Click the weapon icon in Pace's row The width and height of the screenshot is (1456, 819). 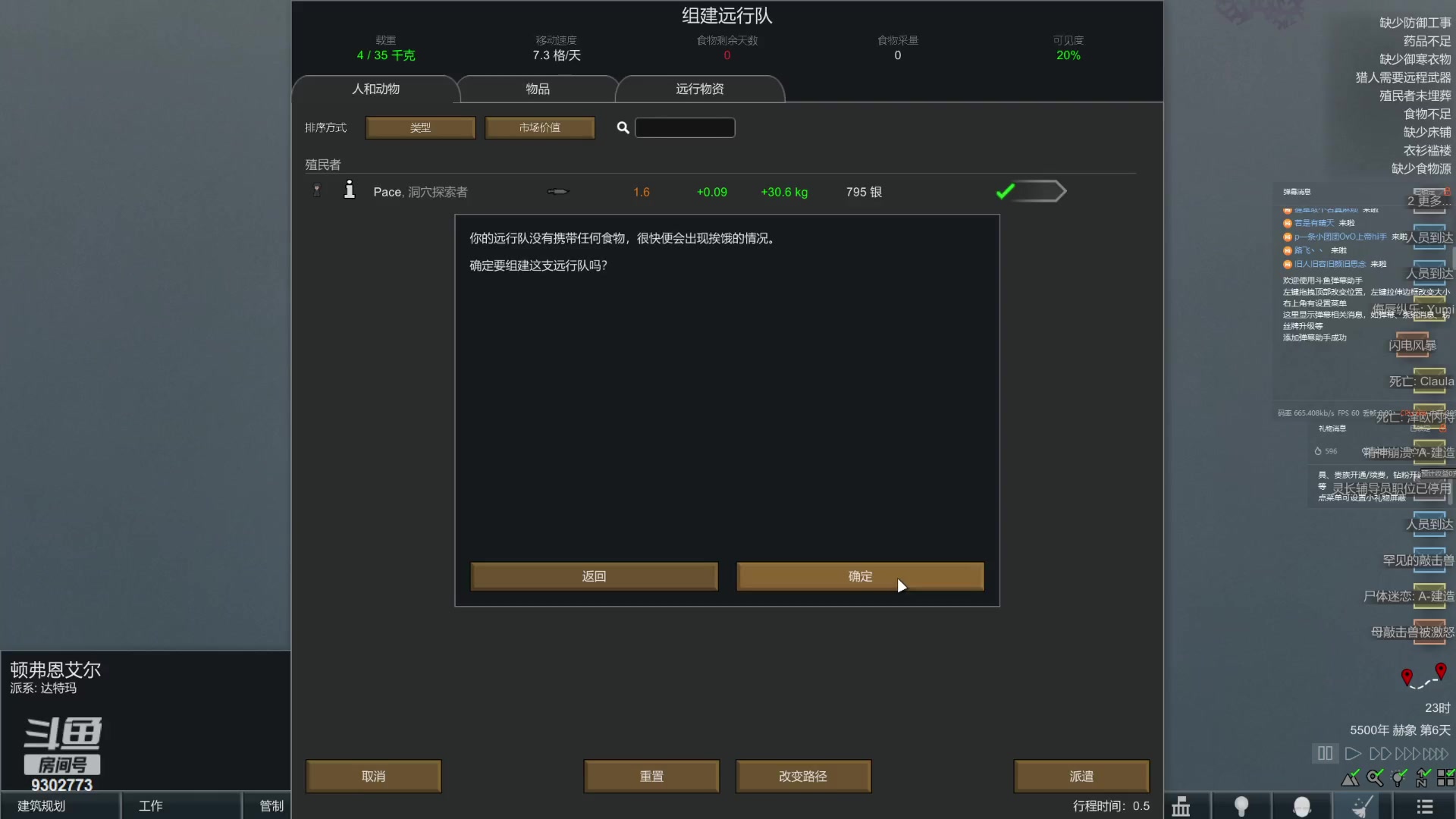coord(557,192)
